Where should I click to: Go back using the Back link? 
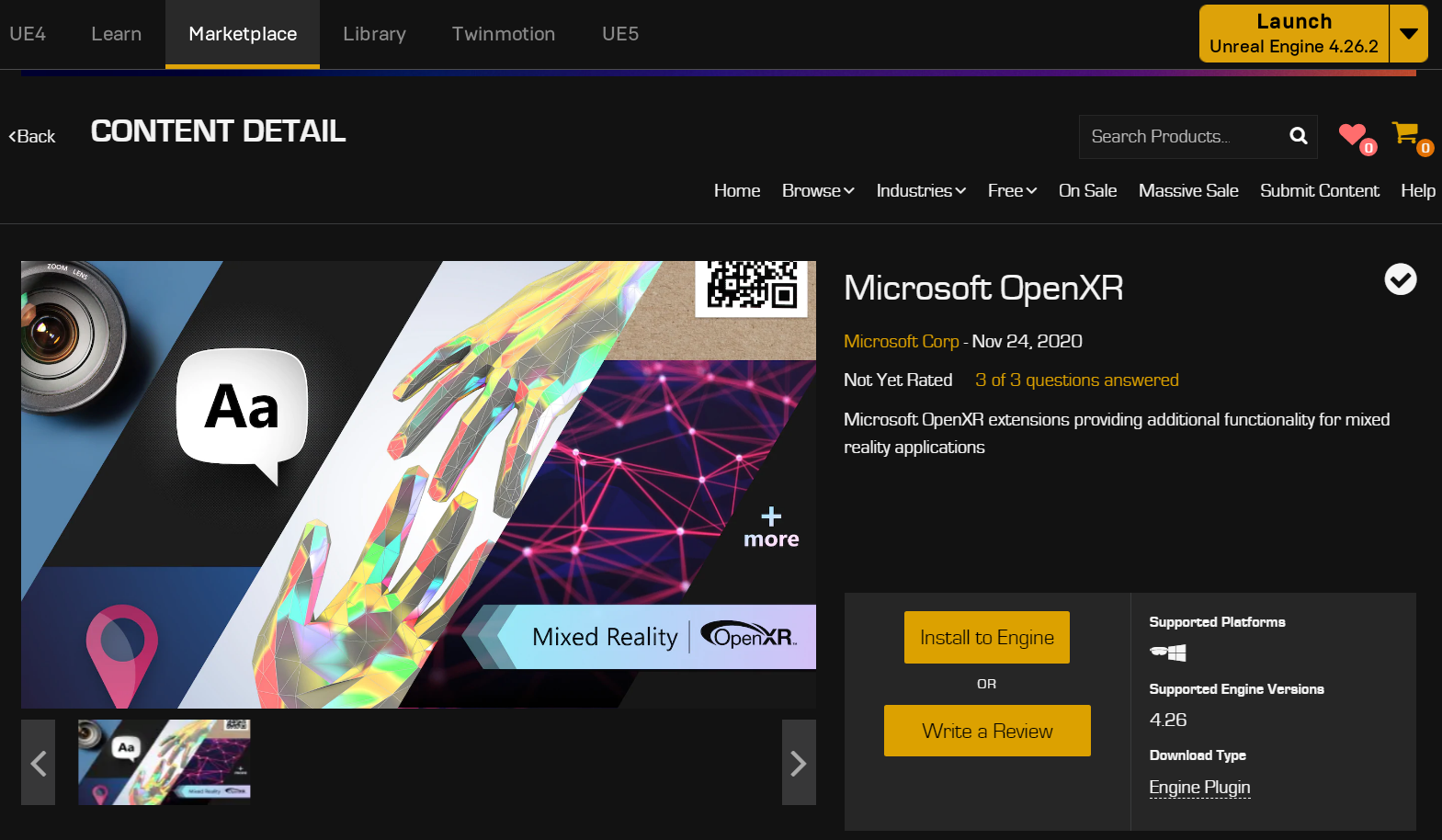click(x=32, y=136)
